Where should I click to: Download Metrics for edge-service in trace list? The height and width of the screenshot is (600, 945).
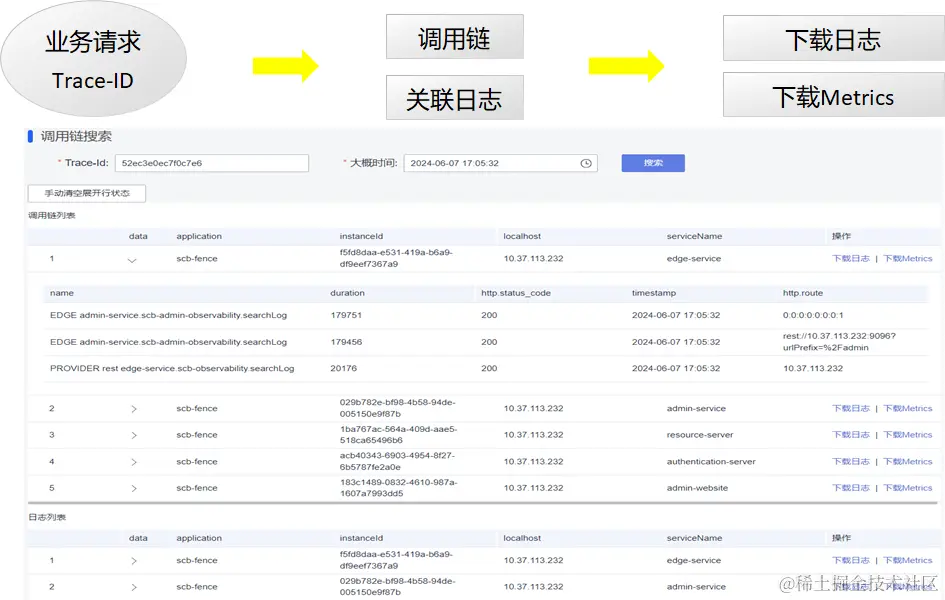[x=908, y=258]
